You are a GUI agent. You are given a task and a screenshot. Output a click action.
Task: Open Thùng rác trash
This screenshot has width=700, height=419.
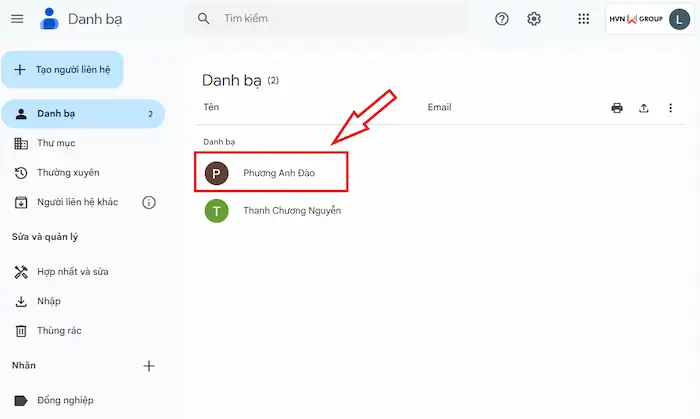click(x=58, y=331)
